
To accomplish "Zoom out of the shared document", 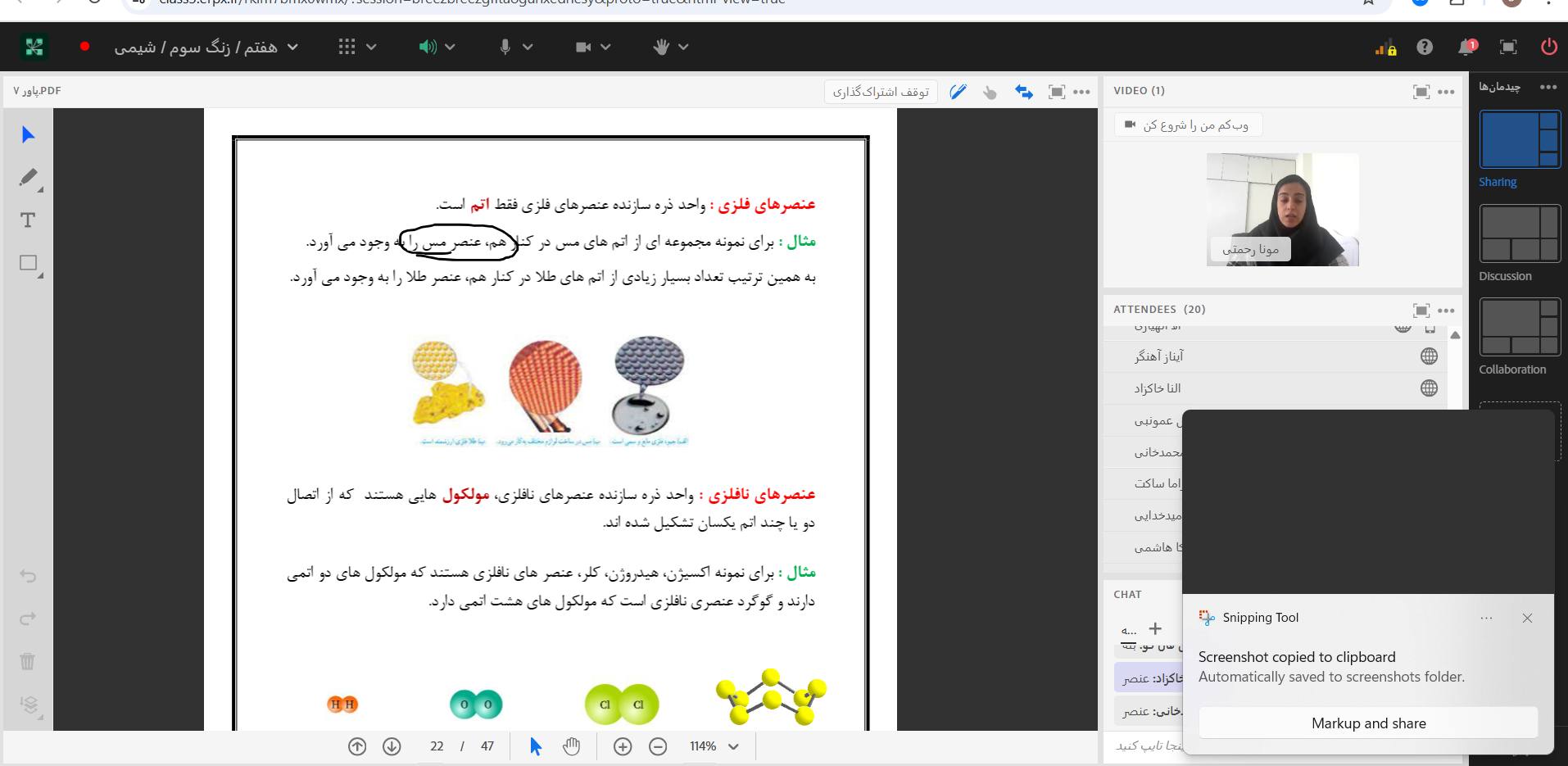I will 658,746.
